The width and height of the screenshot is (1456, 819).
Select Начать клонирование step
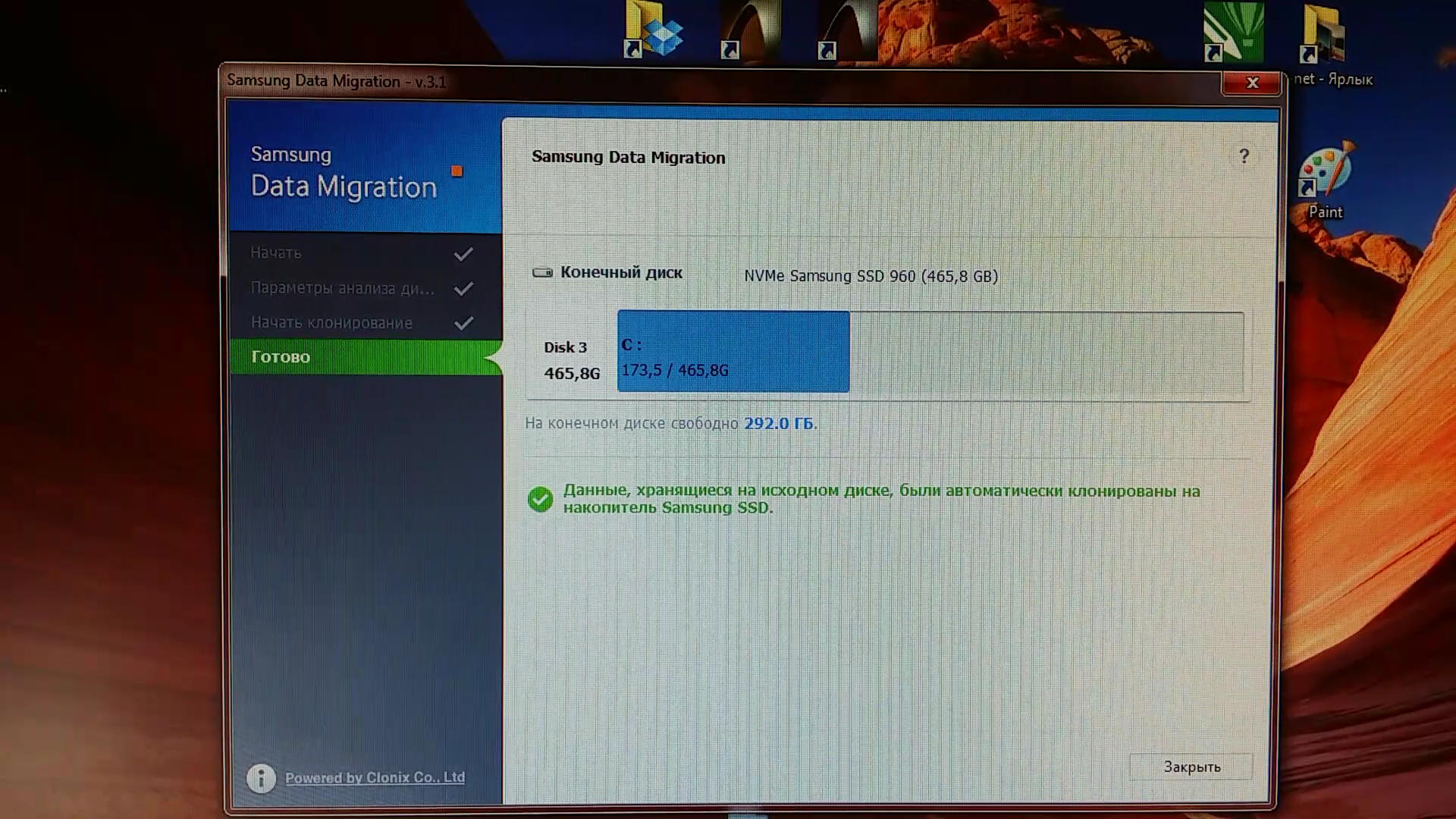[x=331, y=323]
